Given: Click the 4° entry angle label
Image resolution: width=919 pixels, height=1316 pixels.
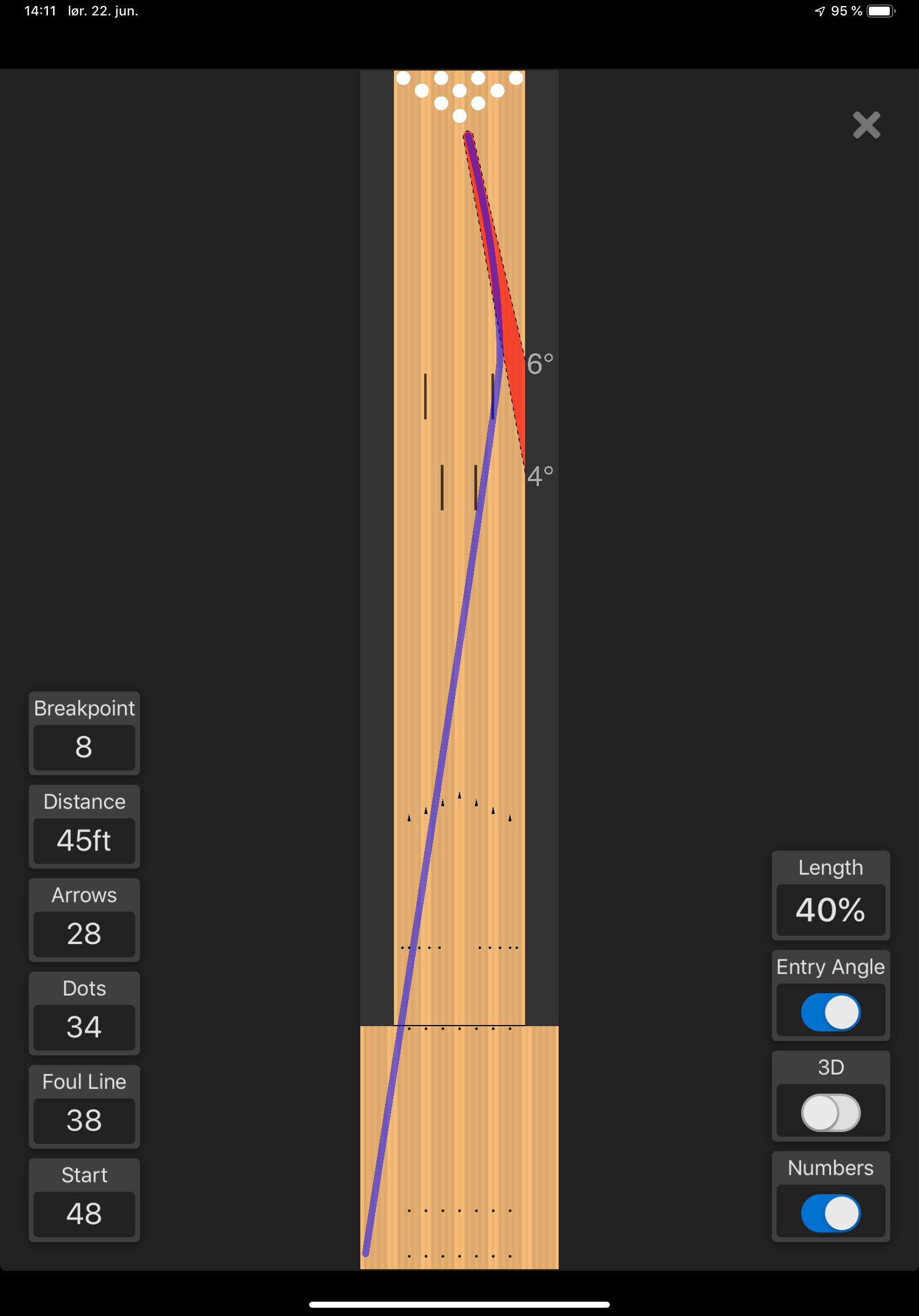Looking at the screenshot, I should point(540,476).
